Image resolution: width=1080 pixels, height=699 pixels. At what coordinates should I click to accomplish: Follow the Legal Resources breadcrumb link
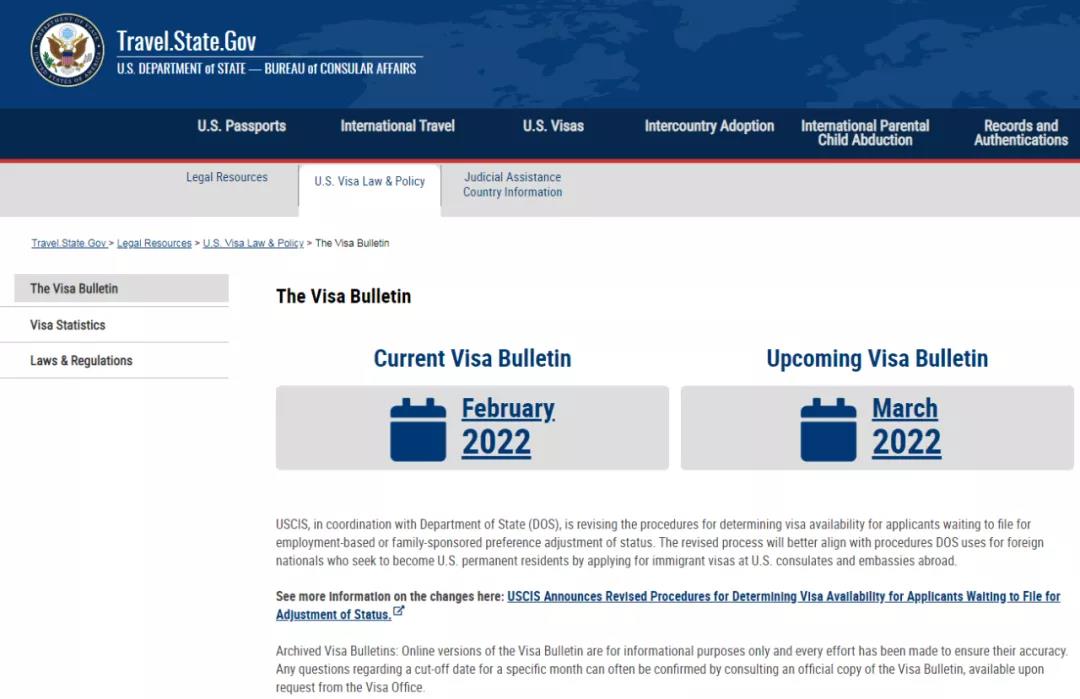(154, 243)
